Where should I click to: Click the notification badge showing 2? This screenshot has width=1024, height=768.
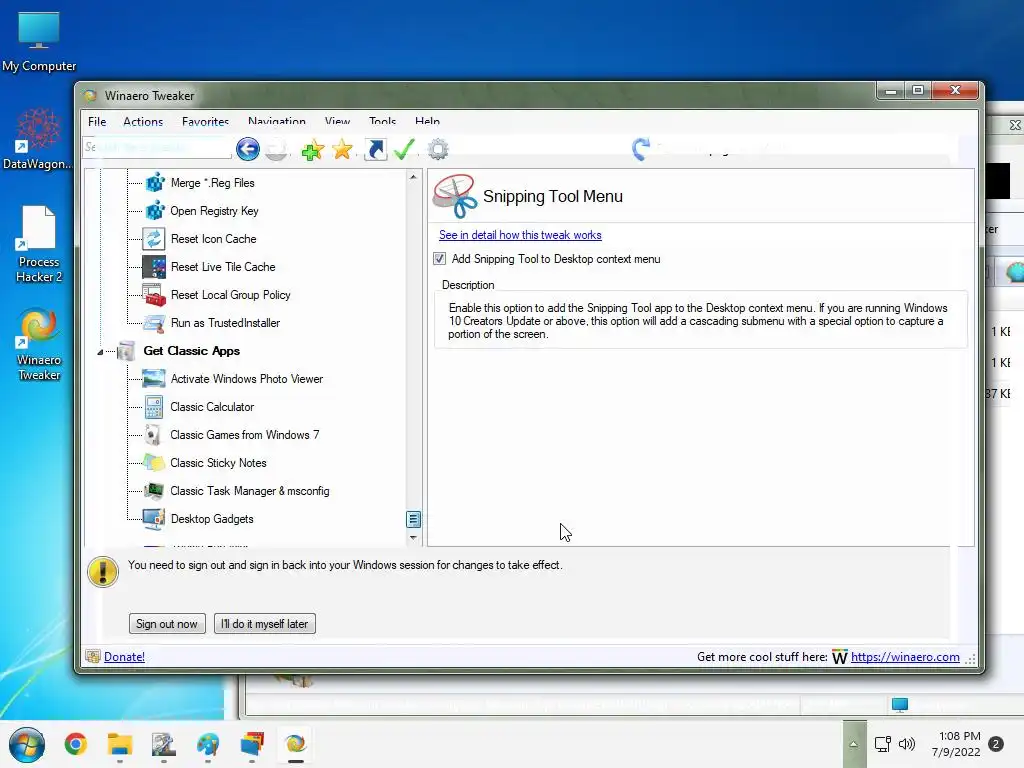coord(996,744)
